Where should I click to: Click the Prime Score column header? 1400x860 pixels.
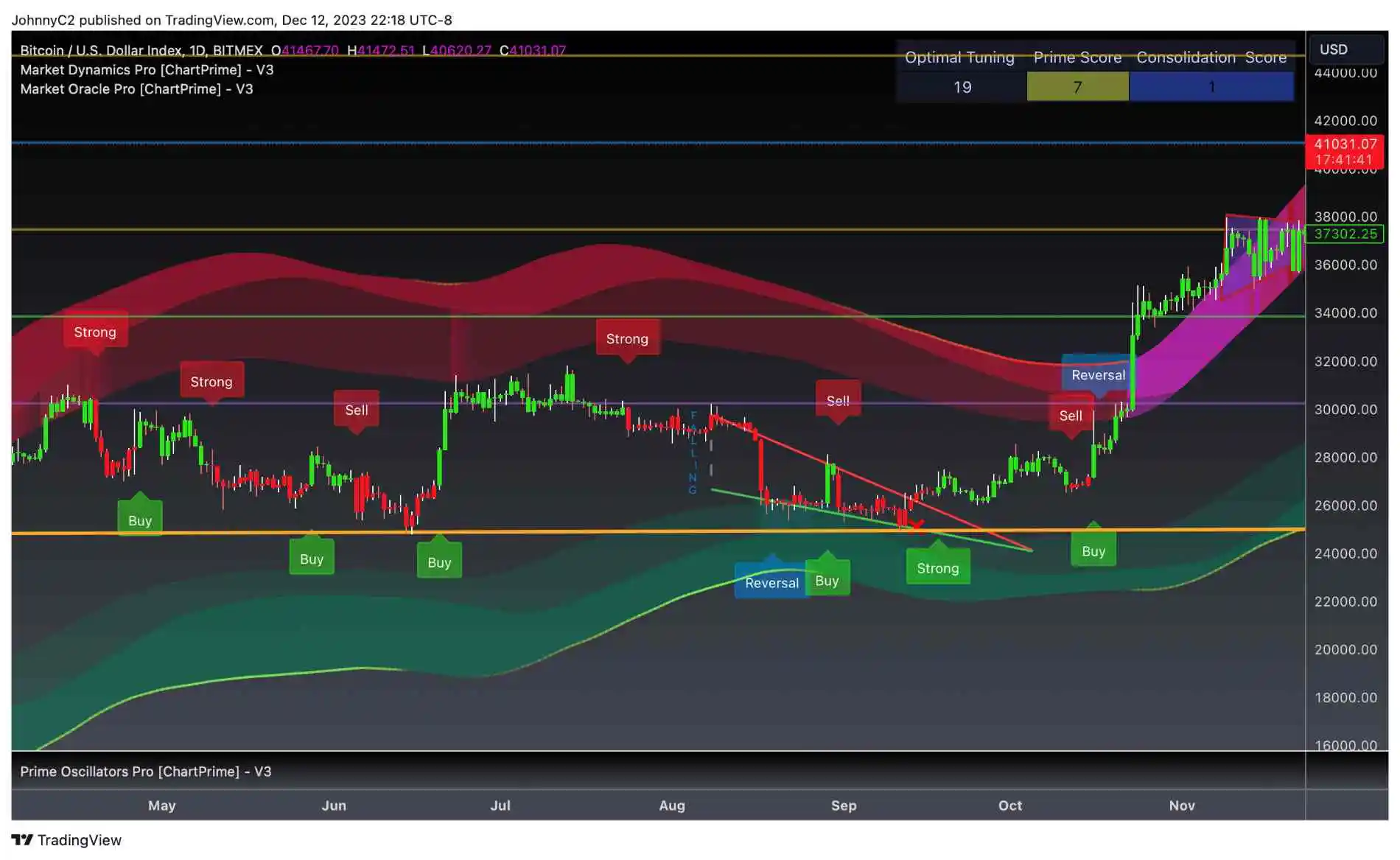[x=1077, y=57]
